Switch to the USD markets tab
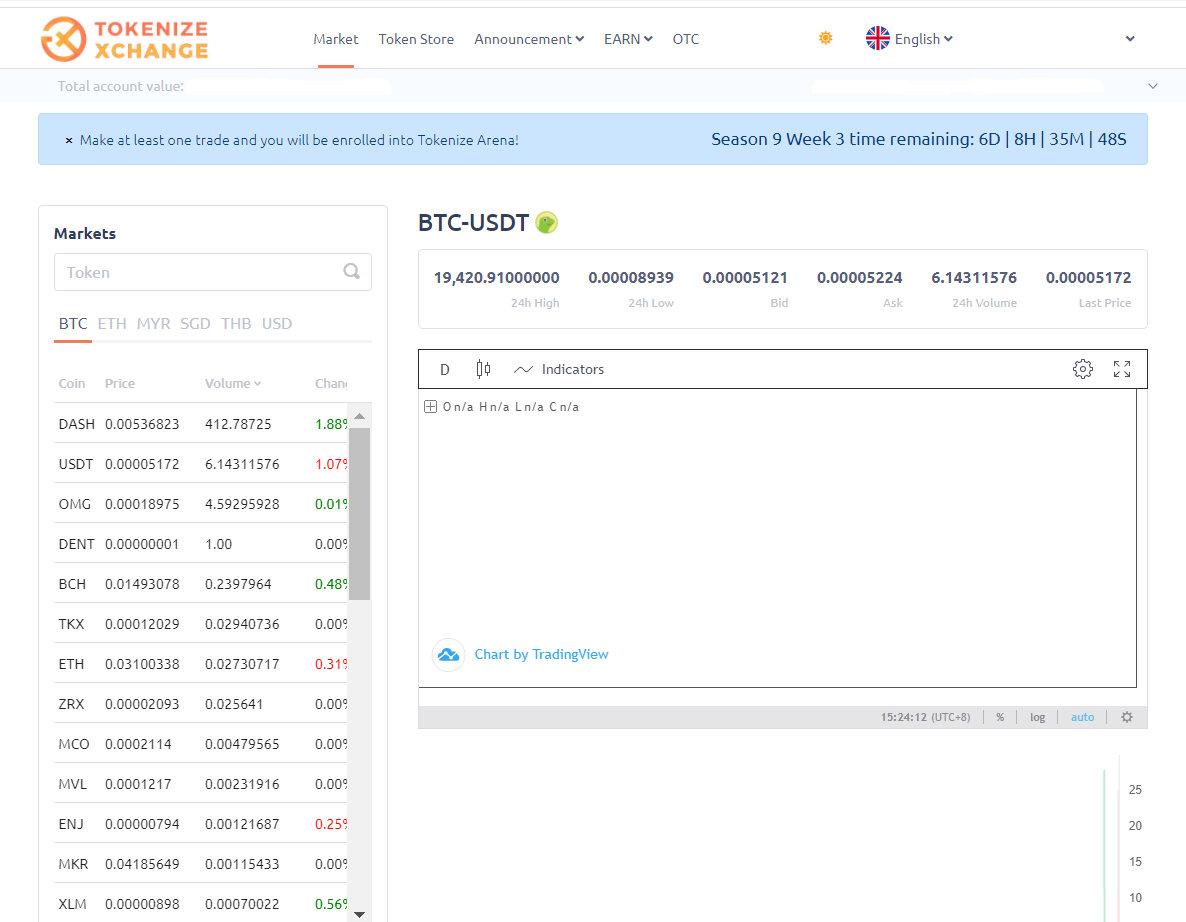 tap(277, 324)
